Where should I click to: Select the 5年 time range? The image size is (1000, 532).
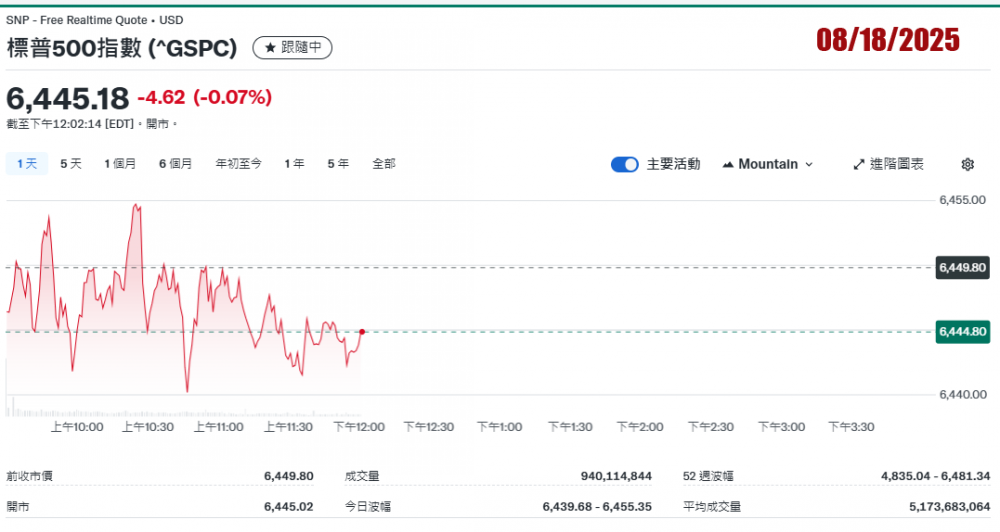337,164
